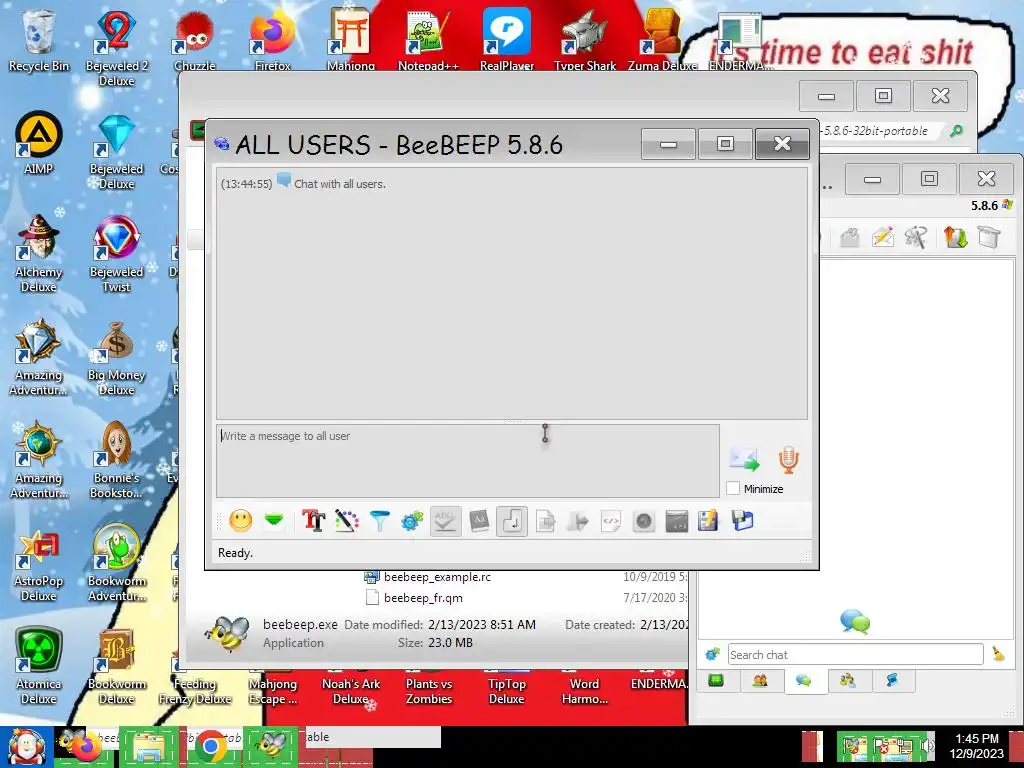Open the chat font selector icon

(x=313, y=520)
